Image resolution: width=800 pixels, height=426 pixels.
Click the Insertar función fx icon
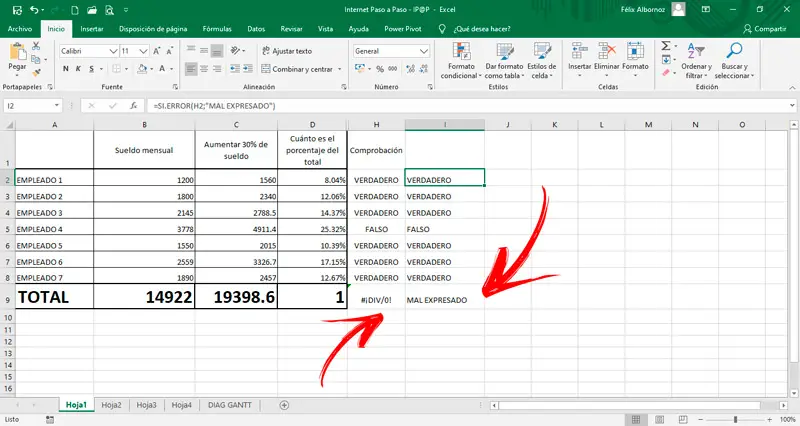[135, 105]
